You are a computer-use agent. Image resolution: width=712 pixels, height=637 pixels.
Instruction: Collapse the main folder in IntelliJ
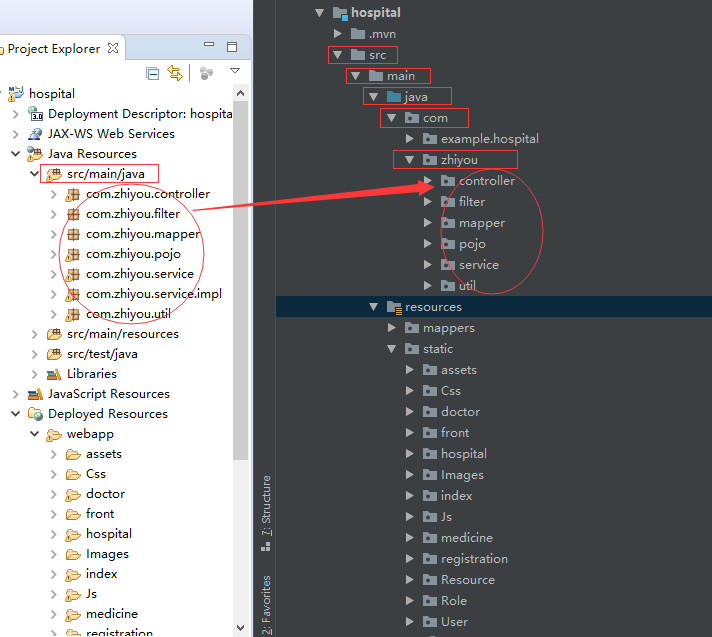[x=356, y=76]
